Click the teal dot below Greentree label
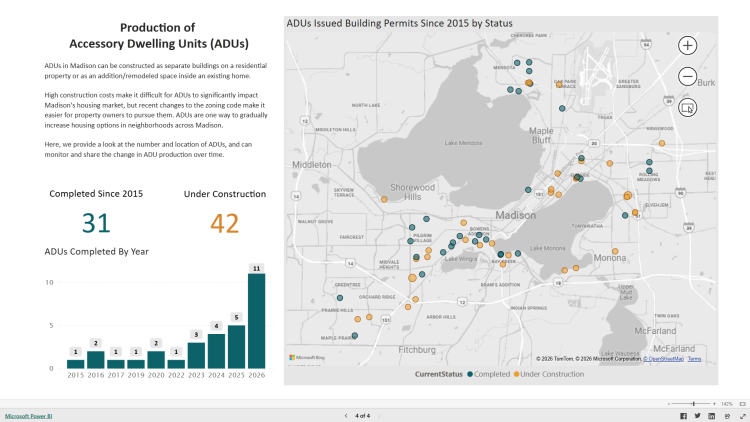Image resolution: width=750 pixels, height=422 pixels. click(340, 298)
